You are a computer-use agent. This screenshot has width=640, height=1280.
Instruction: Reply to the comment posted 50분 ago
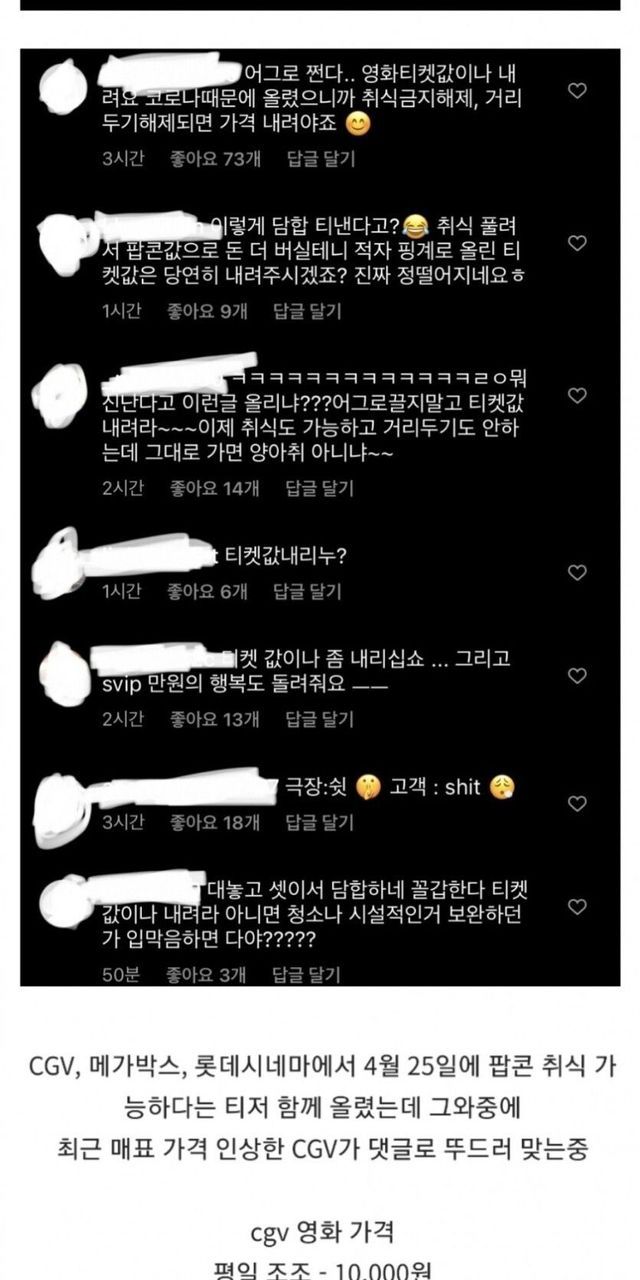click(307, 973)
